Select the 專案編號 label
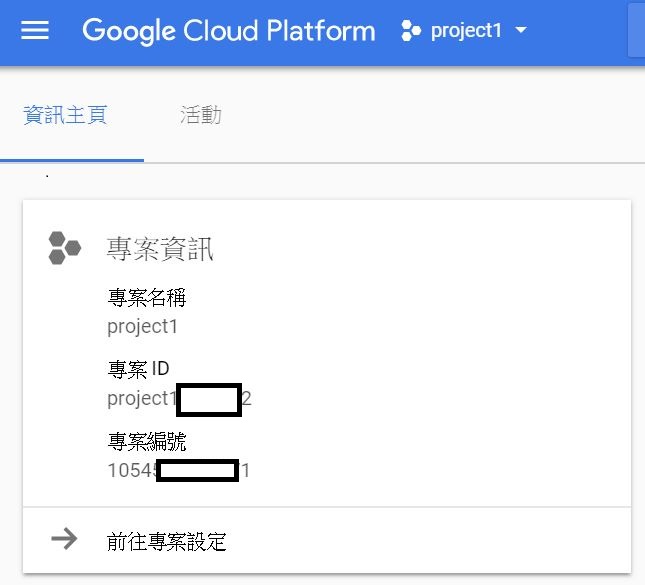645x585 pixels. tap(147, 441)
